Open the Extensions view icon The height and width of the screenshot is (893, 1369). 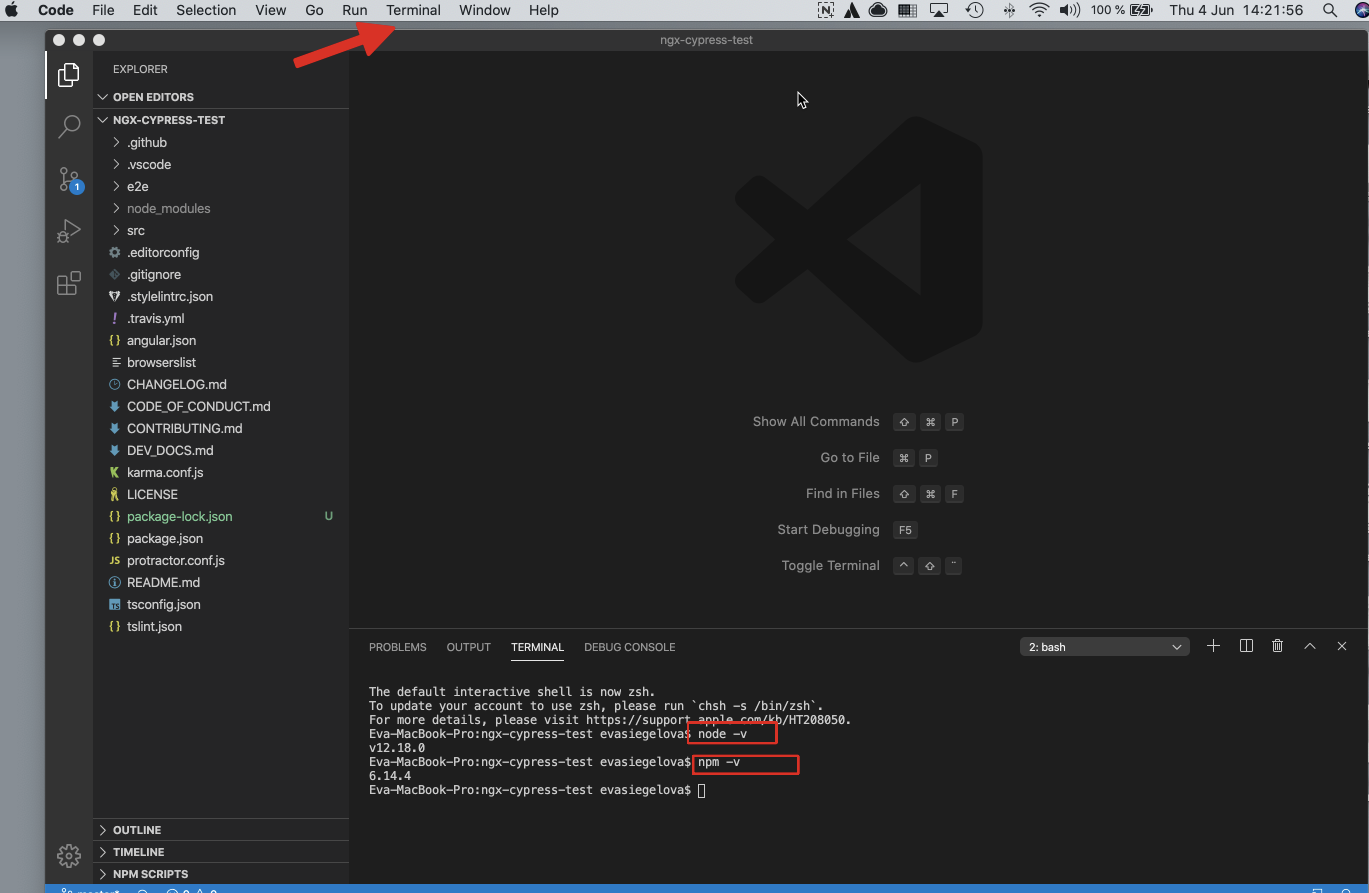[x=69, y=284]
